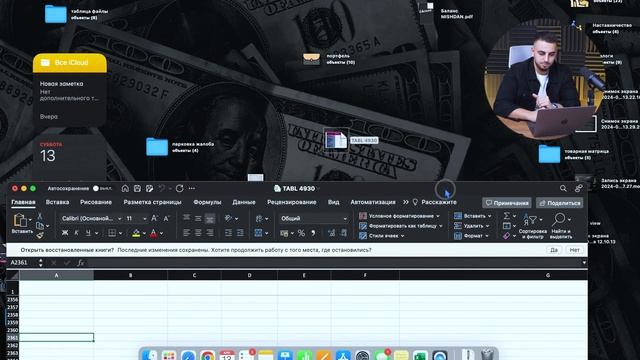
Task: Switch to the Рисование ribbon tab
Action: 96,202
